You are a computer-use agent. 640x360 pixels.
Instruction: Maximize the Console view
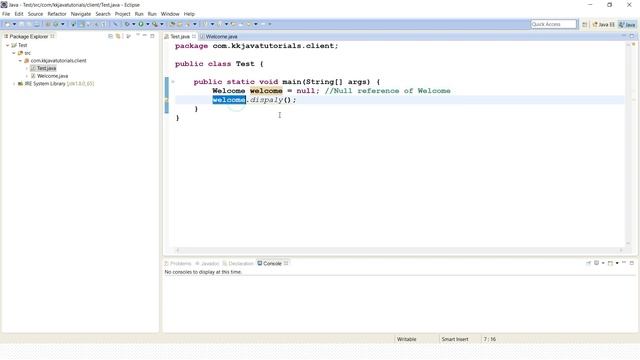(631, 263)
